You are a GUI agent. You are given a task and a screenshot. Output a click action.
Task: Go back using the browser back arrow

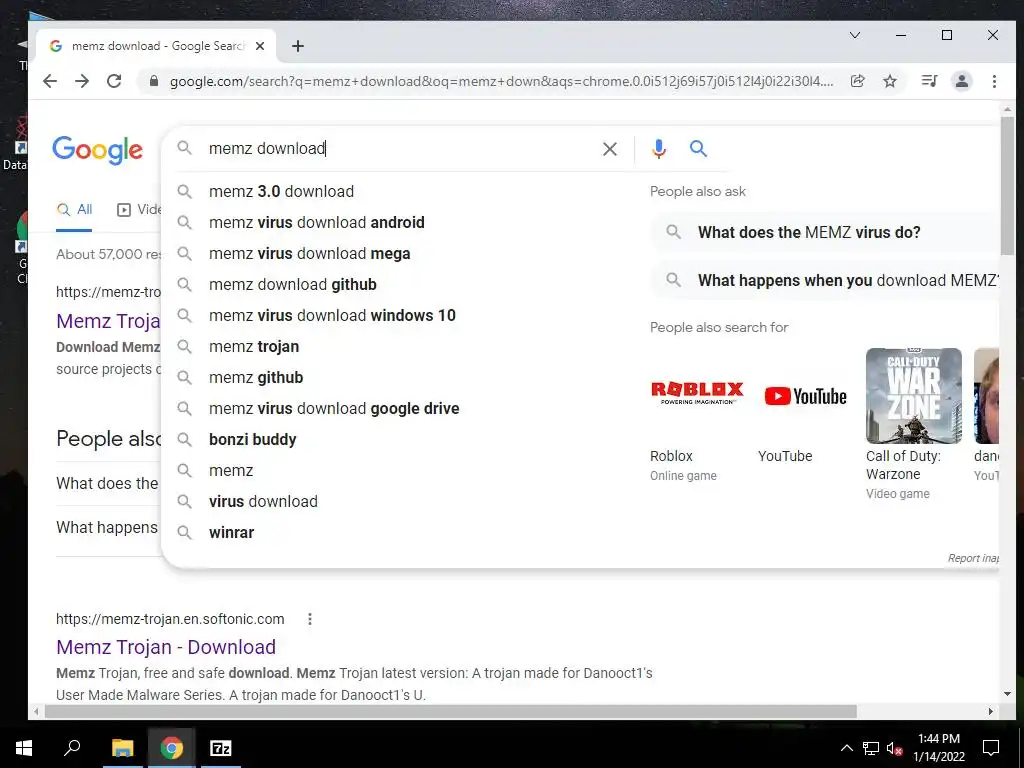(50, 81)
